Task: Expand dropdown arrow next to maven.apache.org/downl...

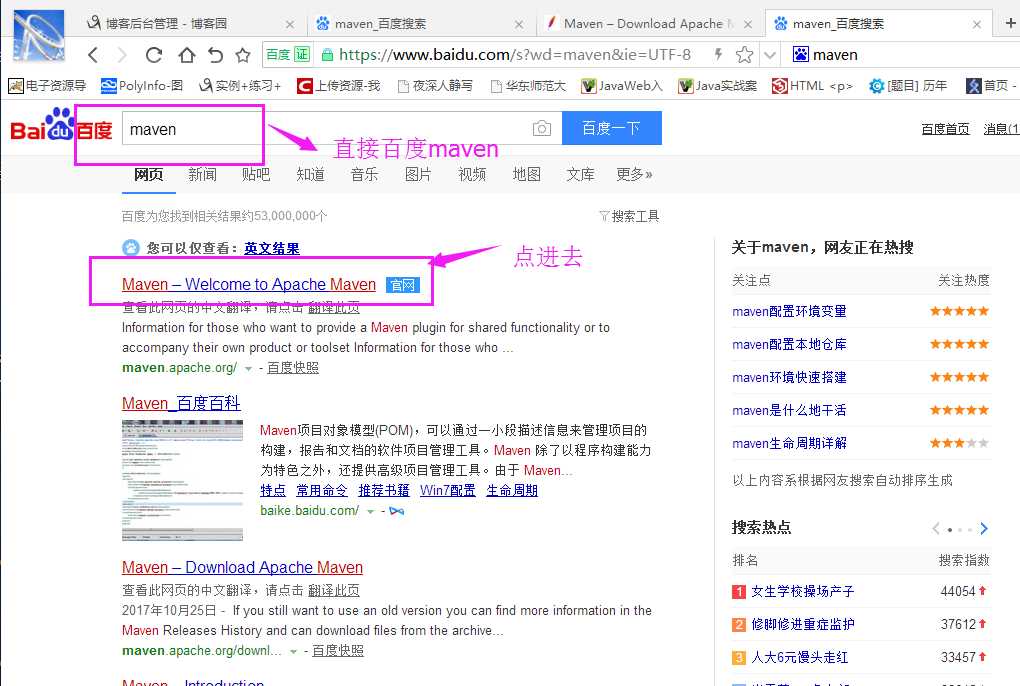Action: (293, 652)
